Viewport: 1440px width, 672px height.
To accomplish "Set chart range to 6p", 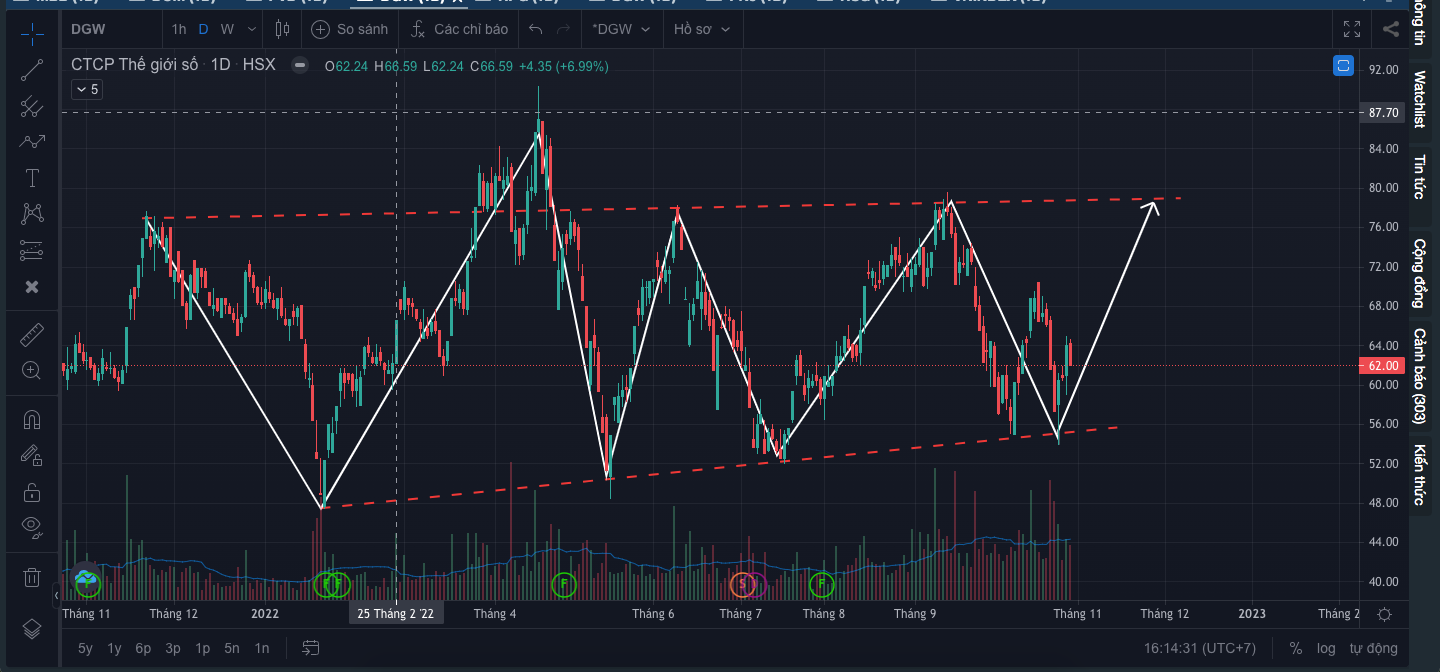I will click(x=143, y=648).
